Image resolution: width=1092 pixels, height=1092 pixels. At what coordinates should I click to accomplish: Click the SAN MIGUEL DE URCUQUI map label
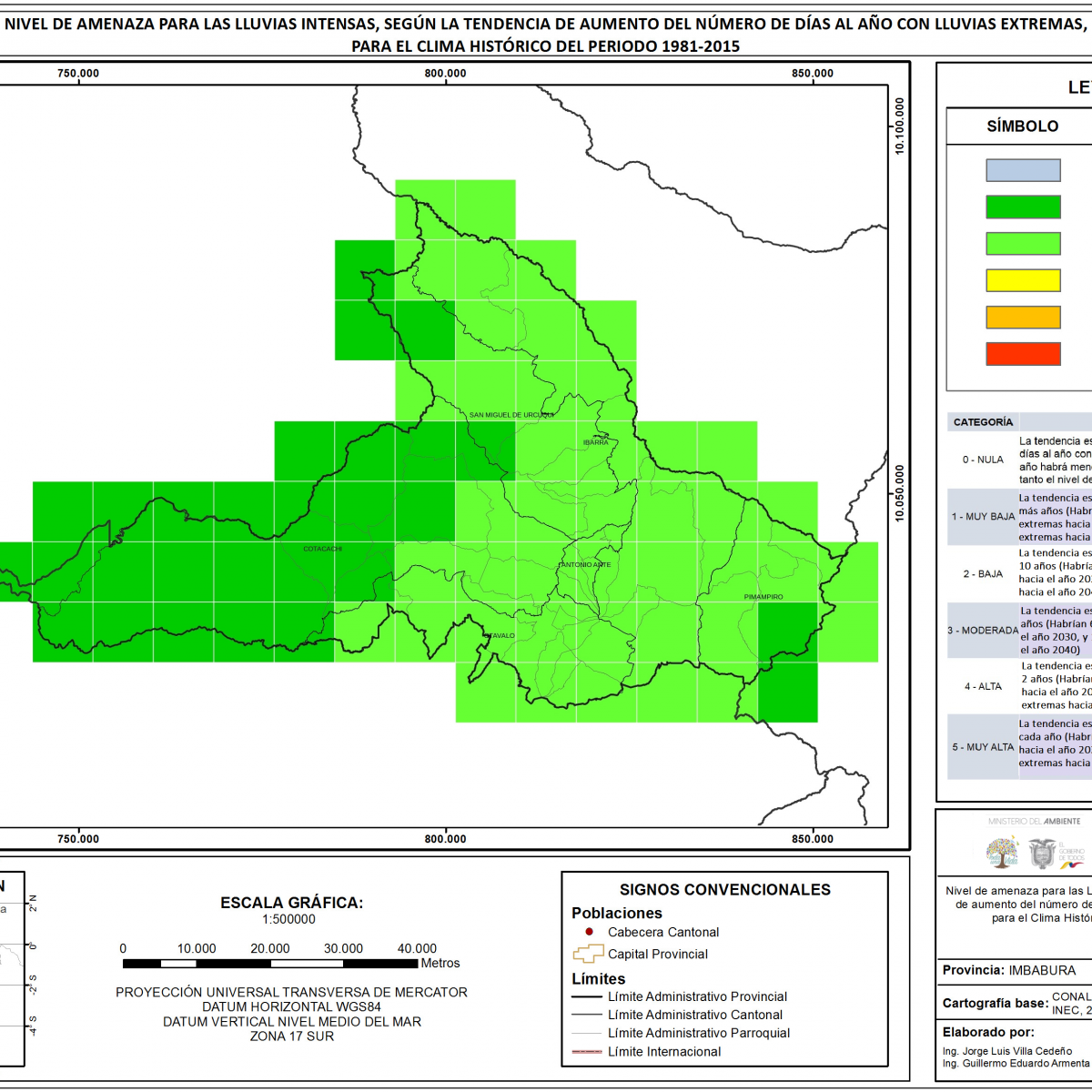coord(511,415)
